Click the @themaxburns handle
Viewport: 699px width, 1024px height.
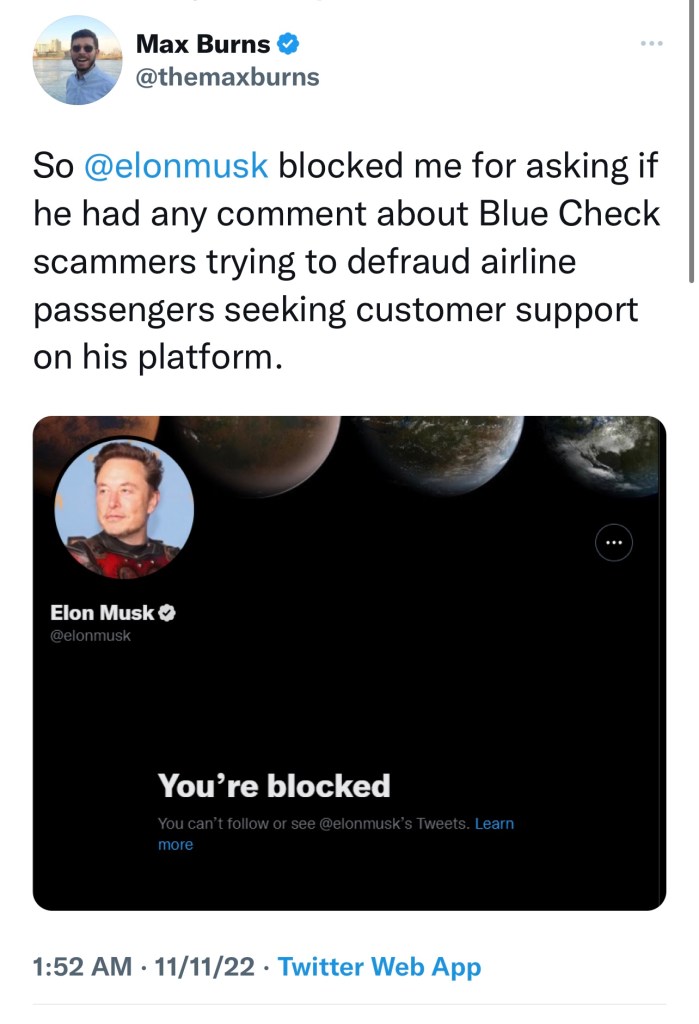coord(227,76)
